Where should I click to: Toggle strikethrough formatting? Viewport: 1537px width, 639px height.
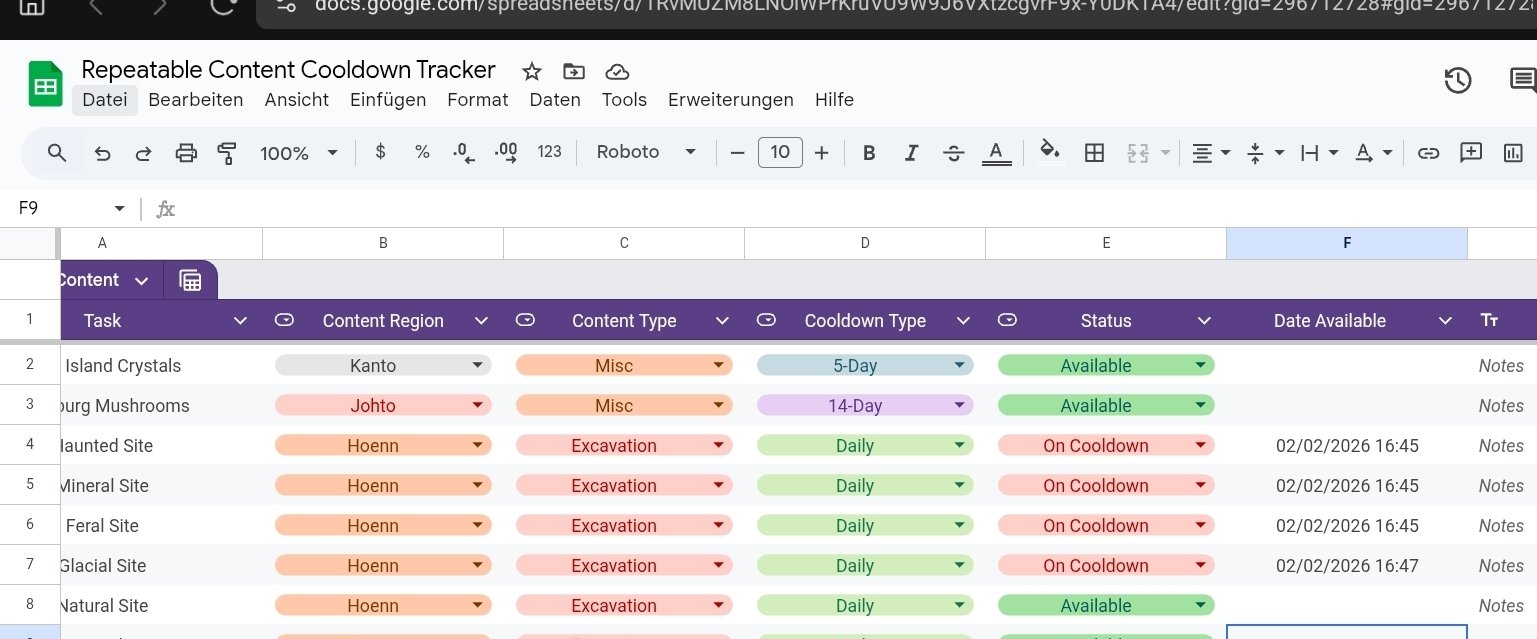tap(953, 153)
